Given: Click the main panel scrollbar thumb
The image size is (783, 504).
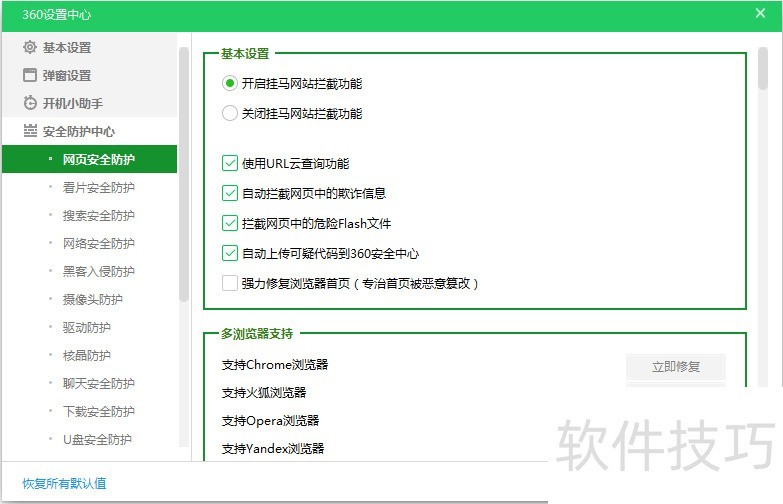Looking at the screenshot, I should pyautogui.click(x=762, y=68).
